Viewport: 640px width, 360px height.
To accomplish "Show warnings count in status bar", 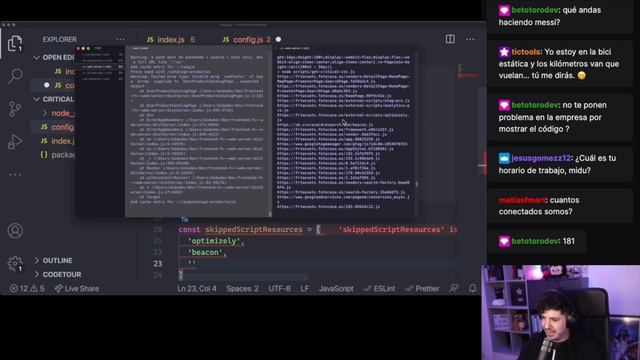I will [x=37, y=289].
